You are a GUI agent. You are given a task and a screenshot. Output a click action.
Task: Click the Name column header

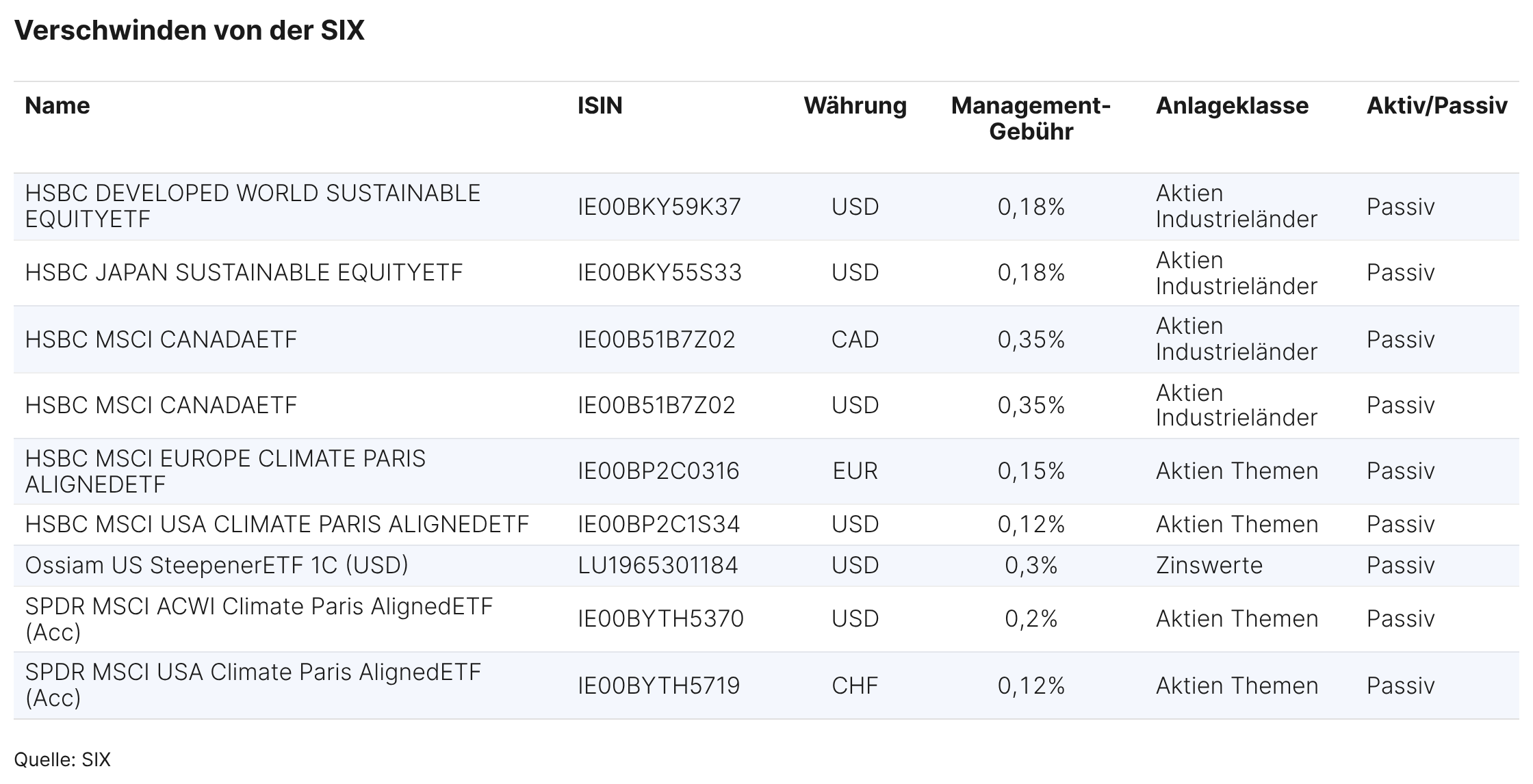pyautogui.click(x=57, y=106)
